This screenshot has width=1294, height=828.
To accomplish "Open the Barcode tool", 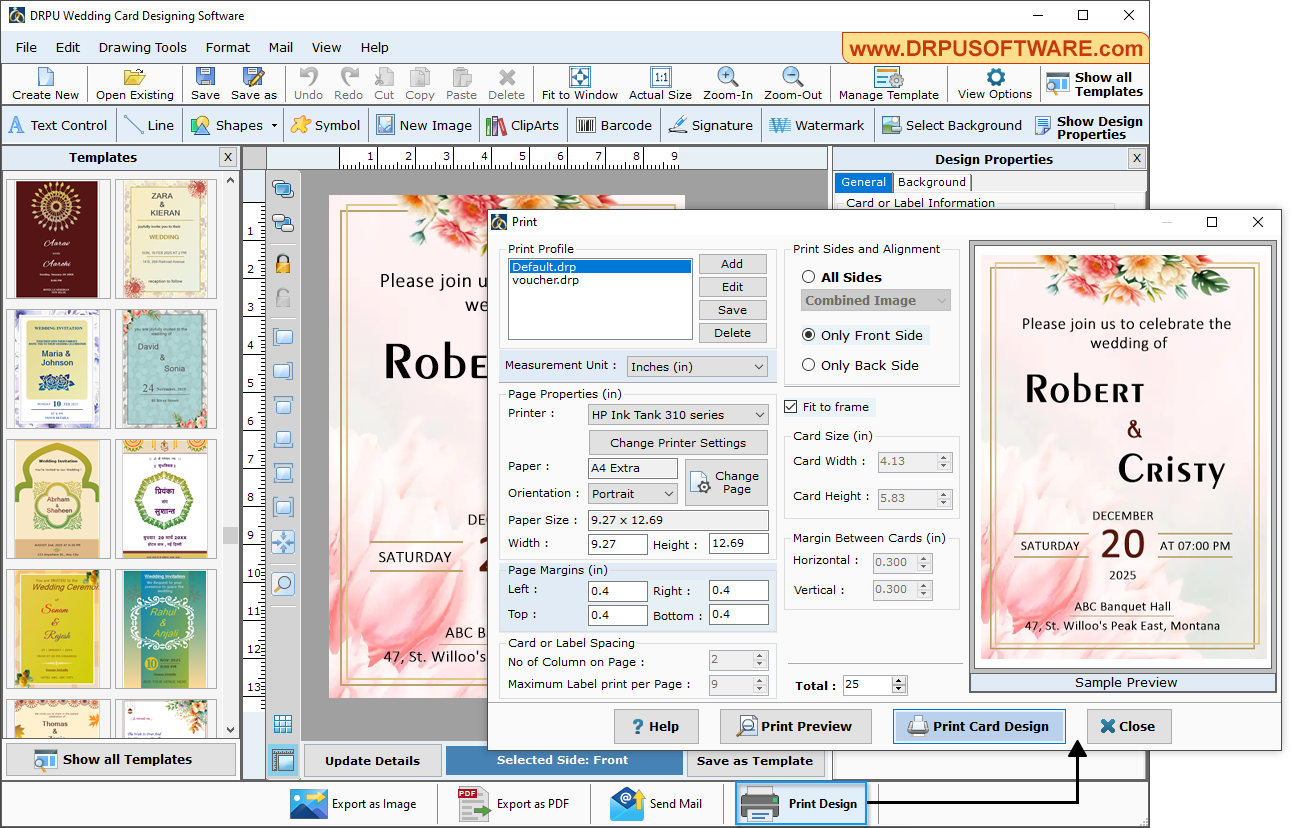I will click(x=614, y=125).
